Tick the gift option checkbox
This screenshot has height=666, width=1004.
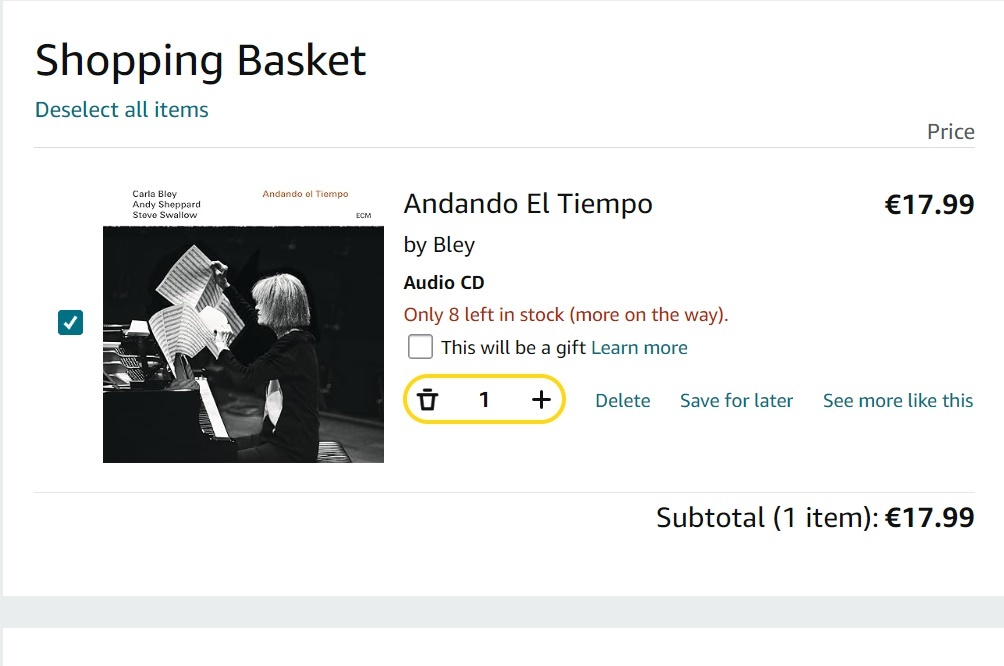[420, 347]
